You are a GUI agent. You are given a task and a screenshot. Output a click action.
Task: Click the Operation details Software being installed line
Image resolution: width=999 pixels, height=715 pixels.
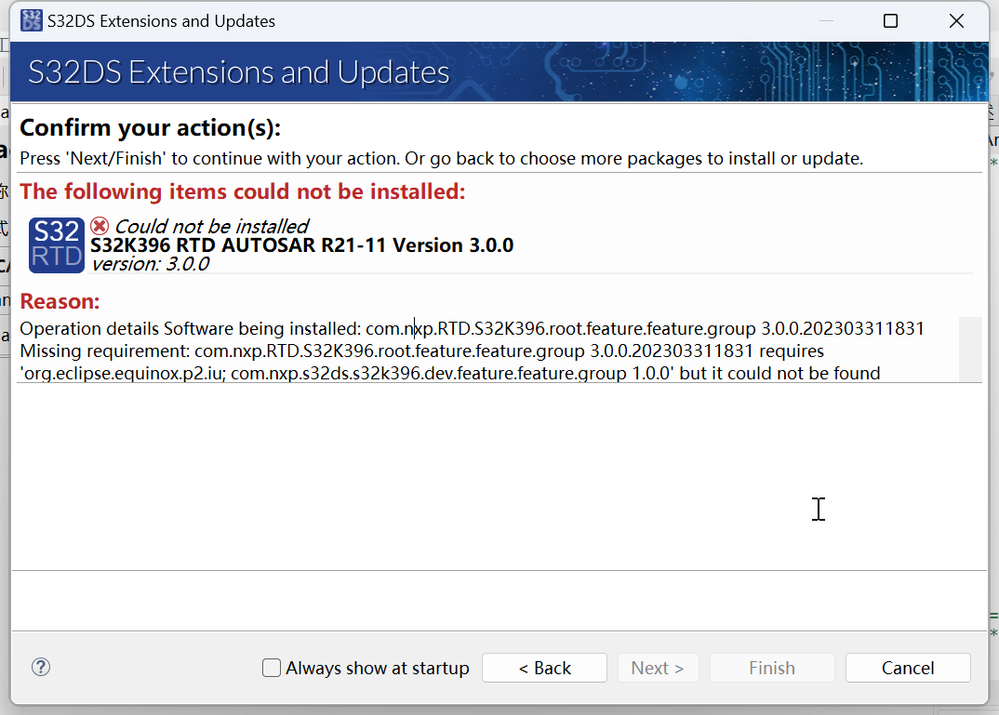click(472, 329)
